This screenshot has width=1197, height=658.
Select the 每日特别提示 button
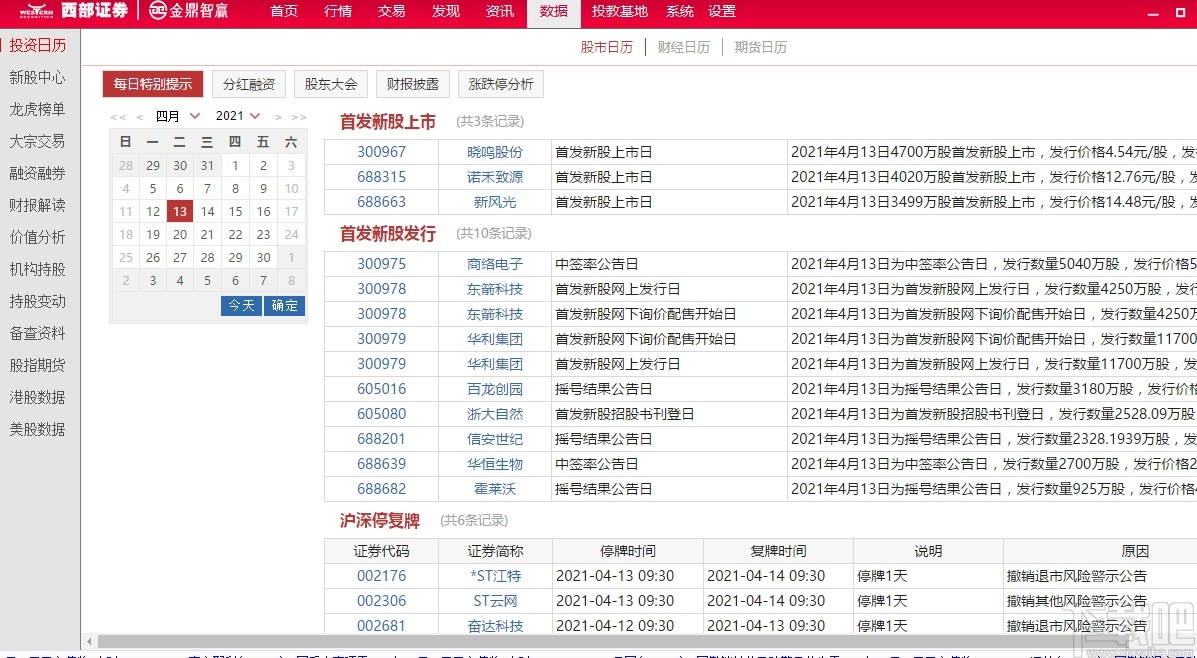pos(152,84)
